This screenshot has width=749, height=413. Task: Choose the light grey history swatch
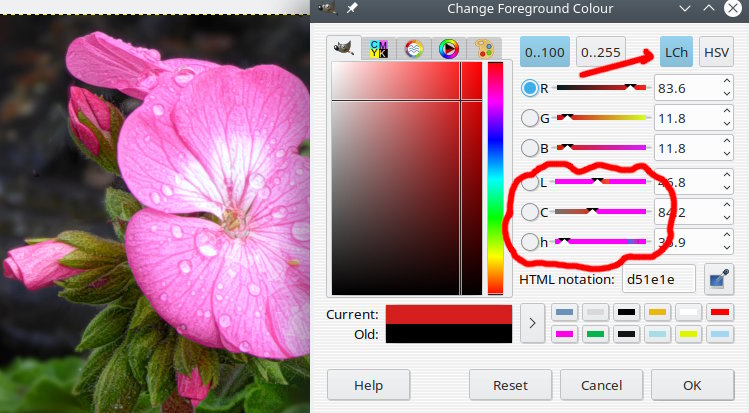point(595,312)
